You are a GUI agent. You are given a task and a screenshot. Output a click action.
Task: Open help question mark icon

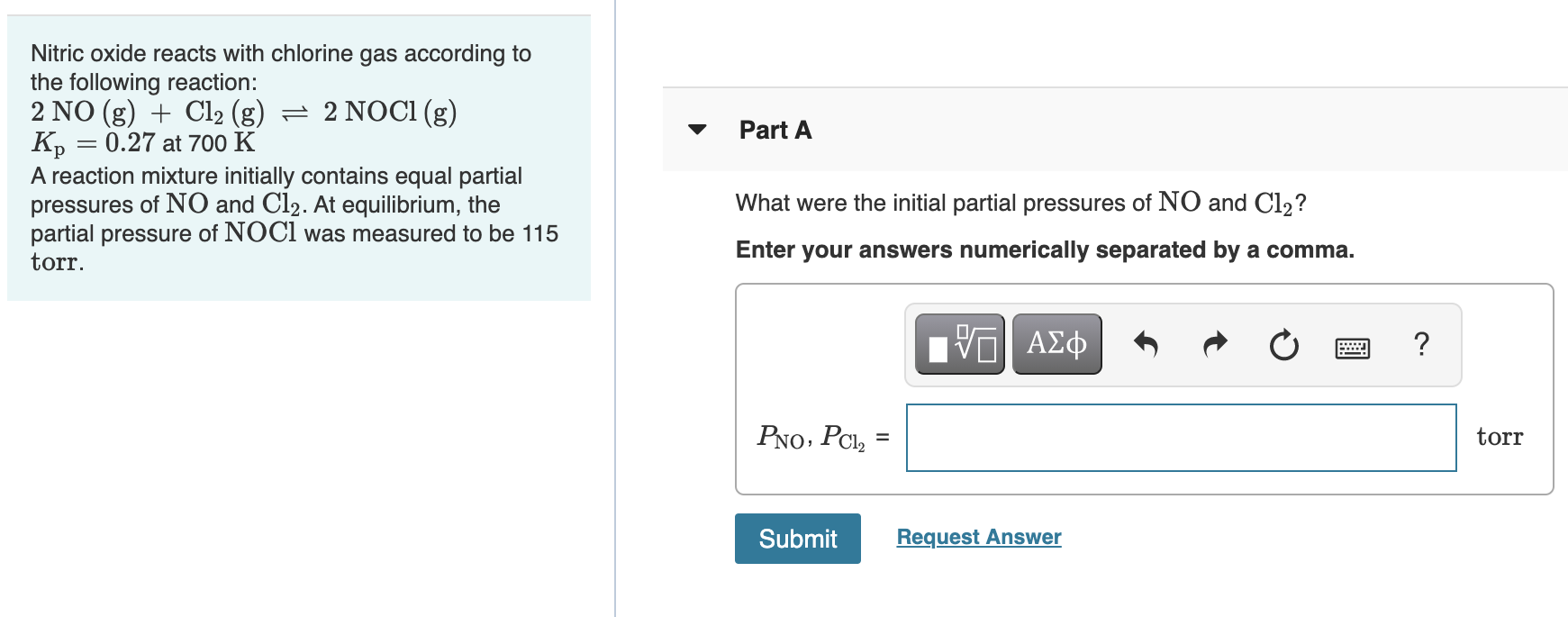click(x=1421, y=344)
